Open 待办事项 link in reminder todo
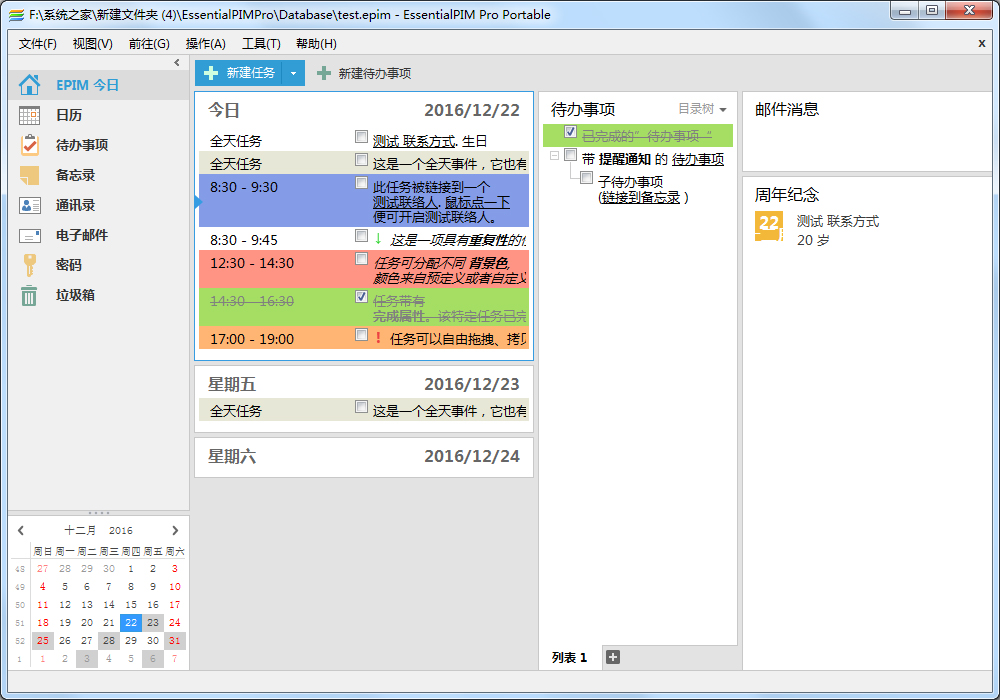This screenshot has width=1000, height=700. [698, 159]
